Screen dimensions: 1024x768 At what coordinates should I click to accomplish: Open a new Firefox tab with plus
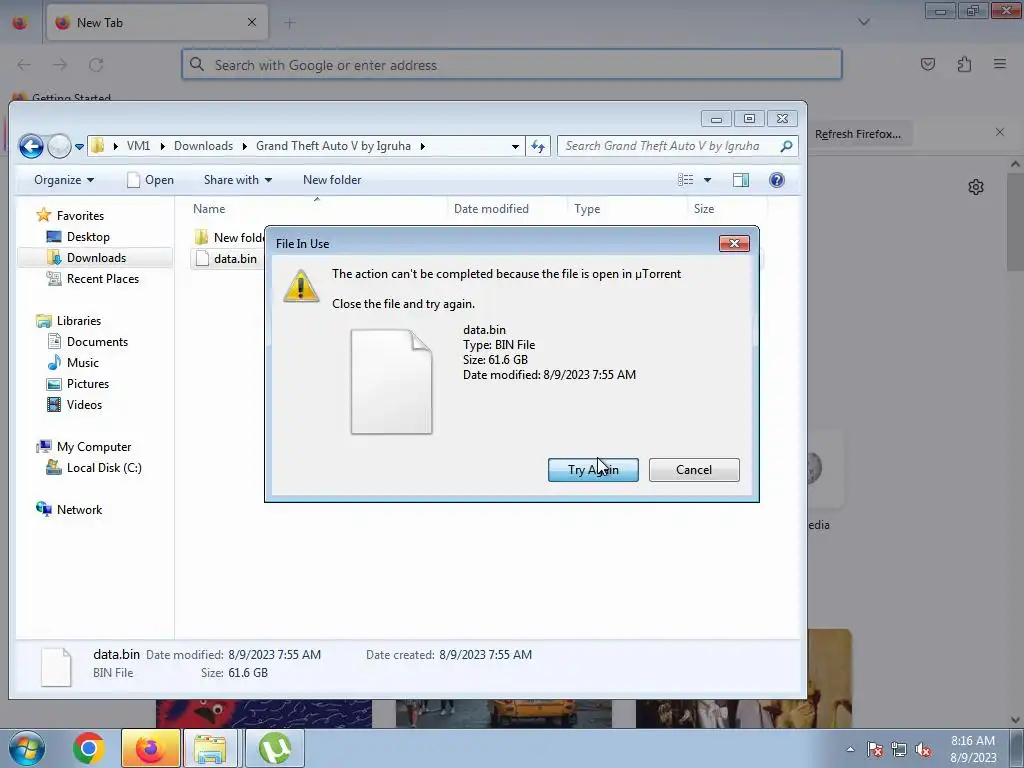[x=289, y=23]
